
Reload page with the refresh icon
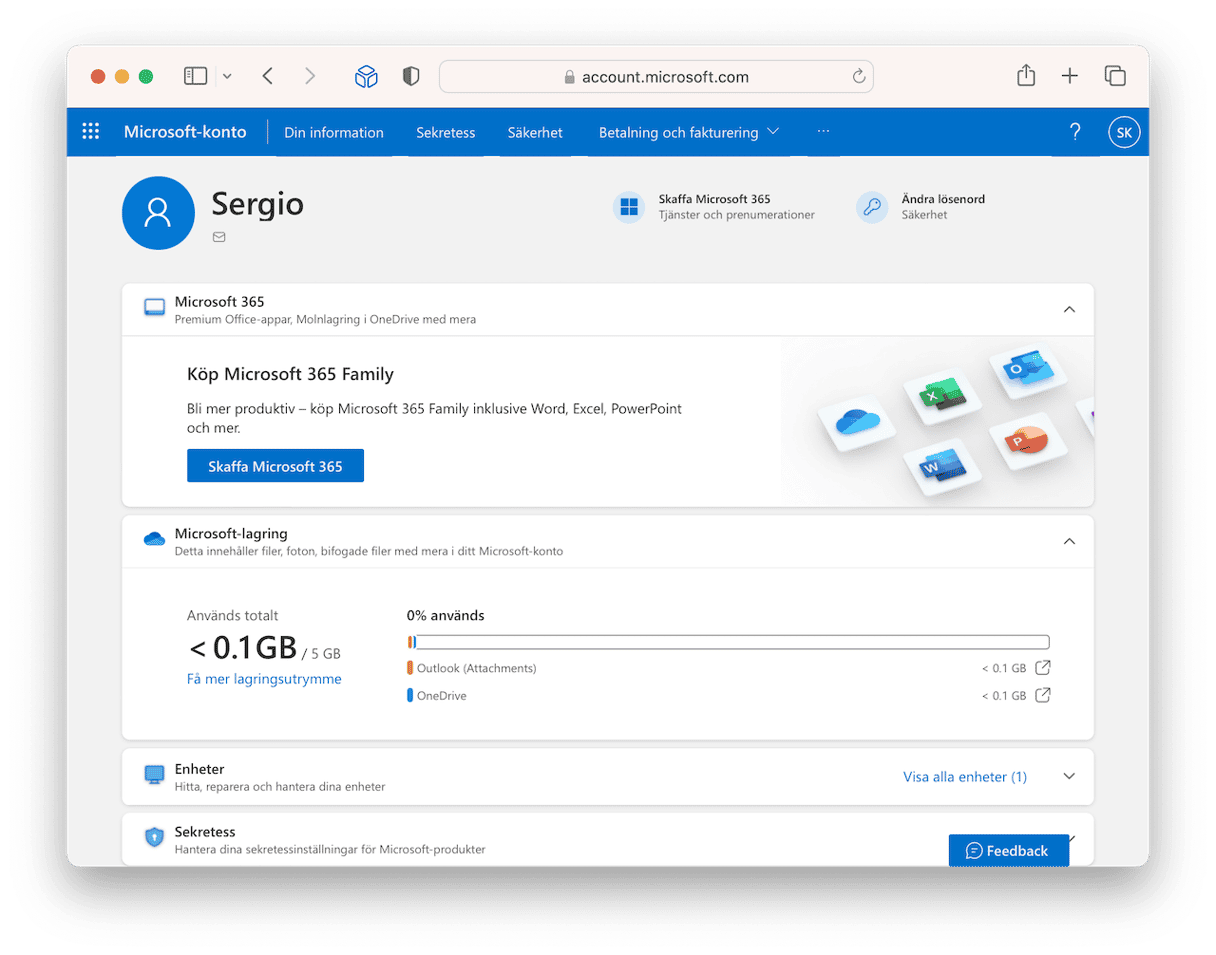pos(858,77)
